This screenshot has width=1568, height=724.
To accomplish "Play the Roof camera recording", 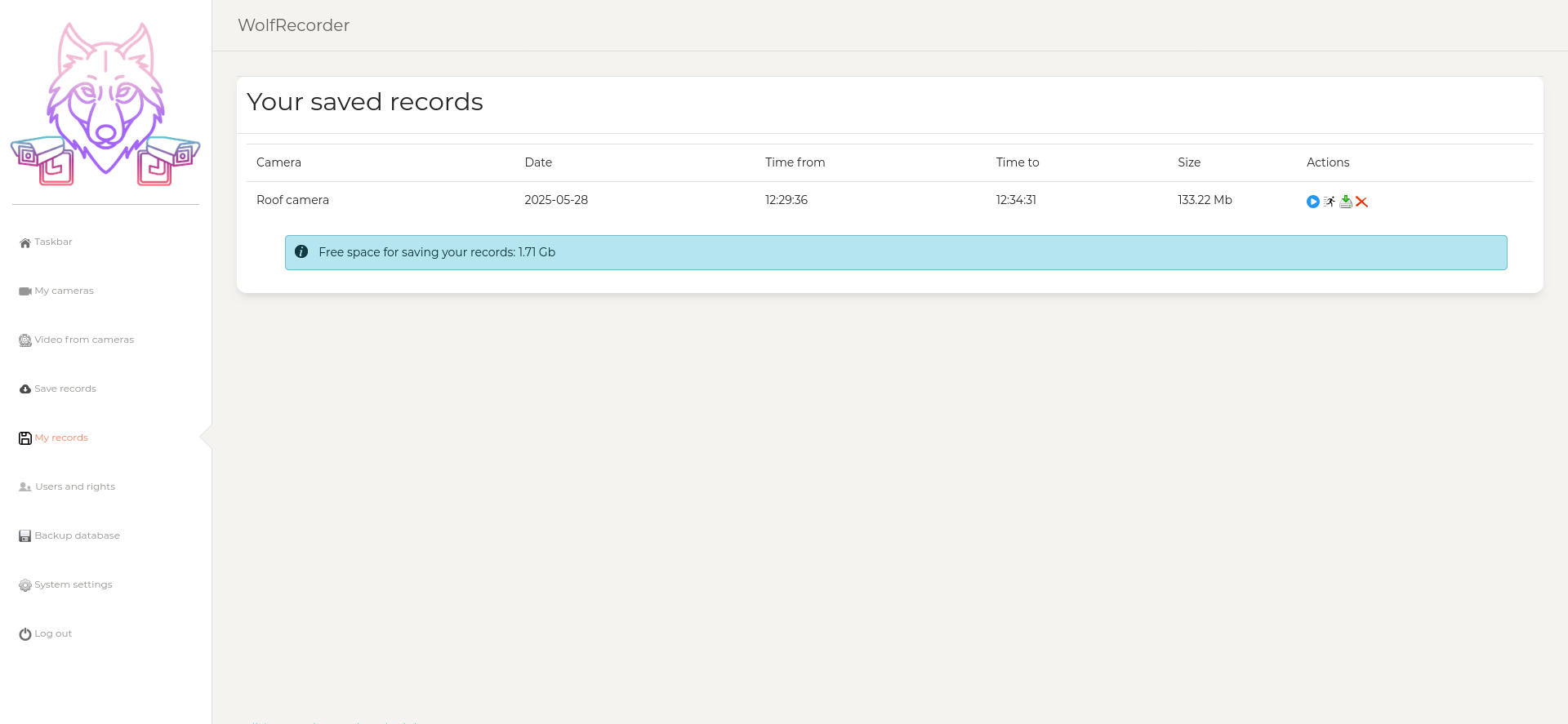I will [1312, 202].
